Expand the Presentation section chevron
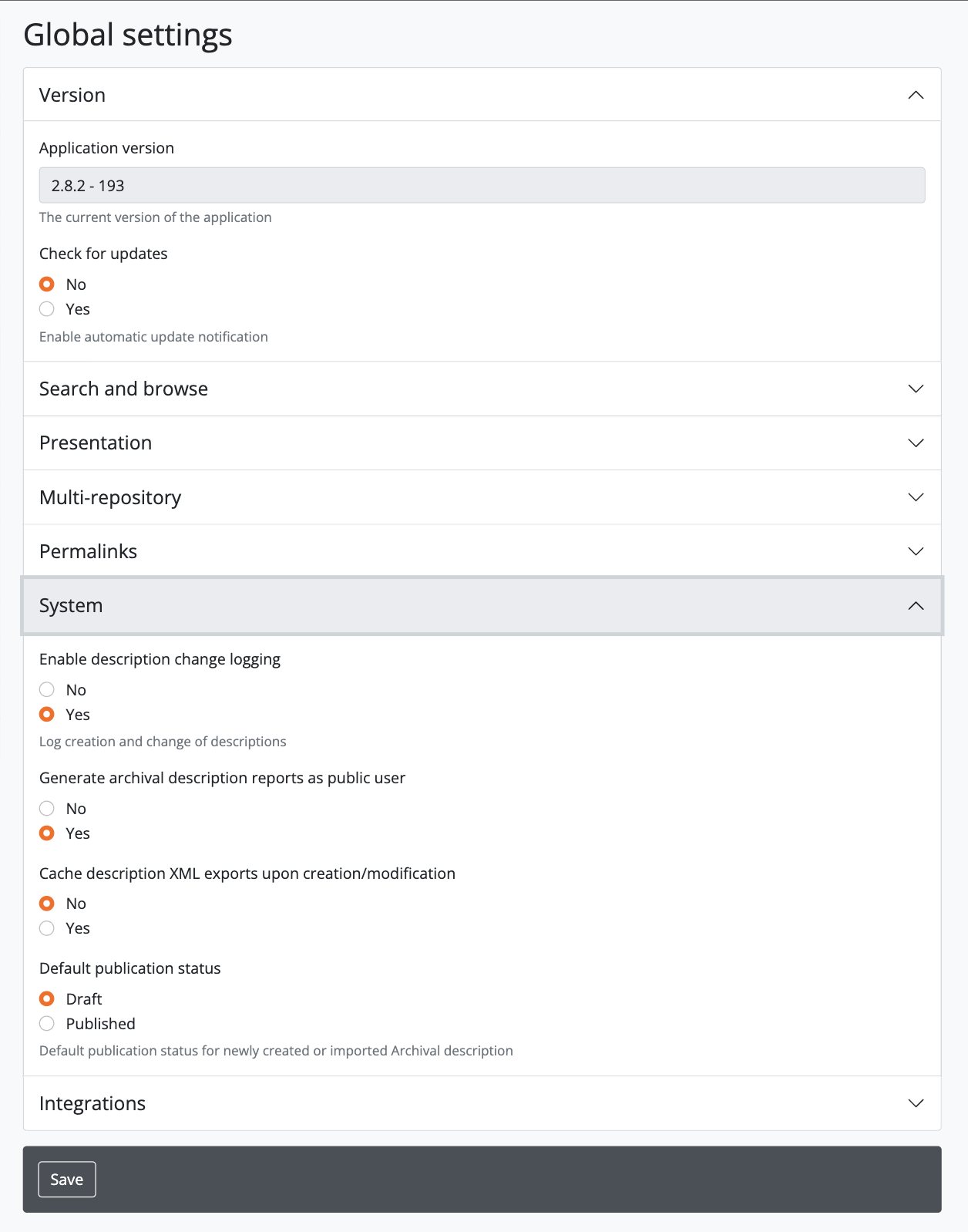This screenshot has width=968, height=1232. [x=916, y=443]
